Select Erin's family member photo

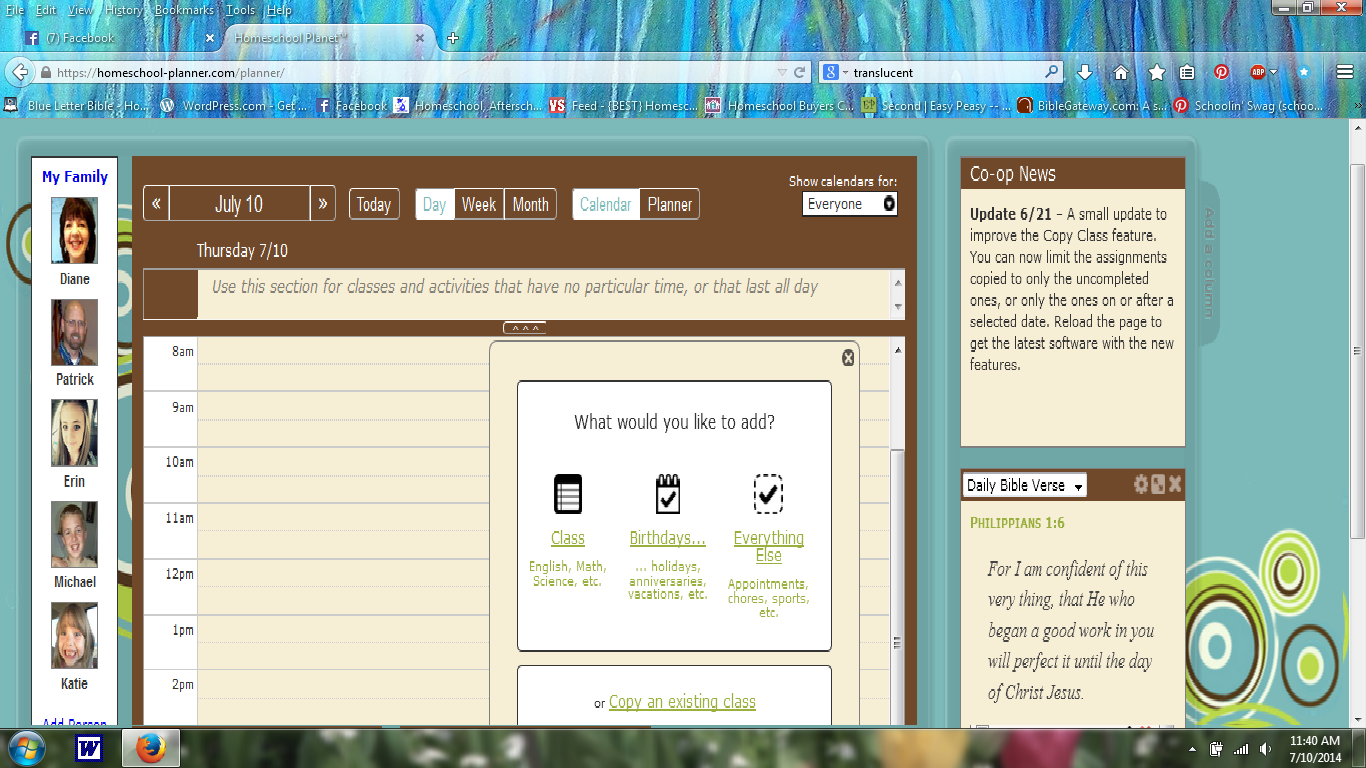[x=75, y=433]
